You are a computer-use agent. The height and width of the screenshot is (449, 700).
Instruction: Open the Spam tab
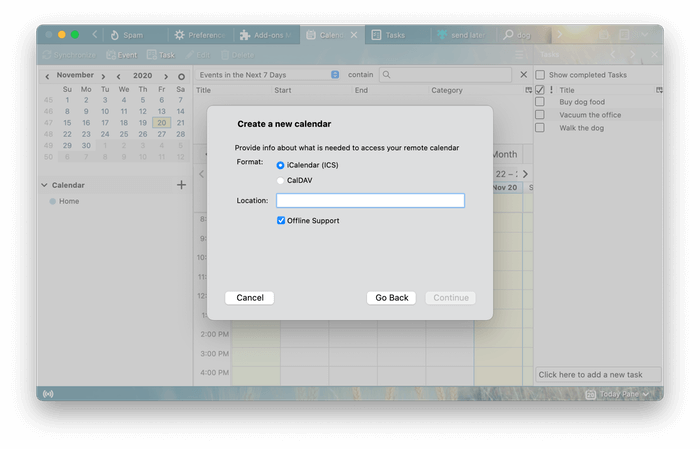pyautogui.click(x=132, y=35)
